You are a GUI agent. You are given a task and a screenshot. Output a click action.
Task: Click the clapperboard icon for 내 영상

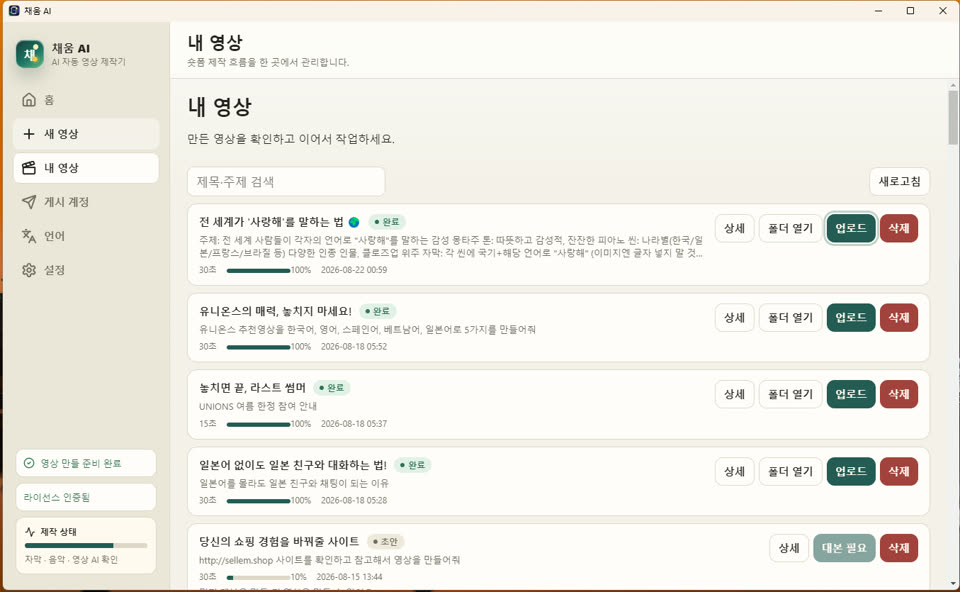[x=29, y=168]
